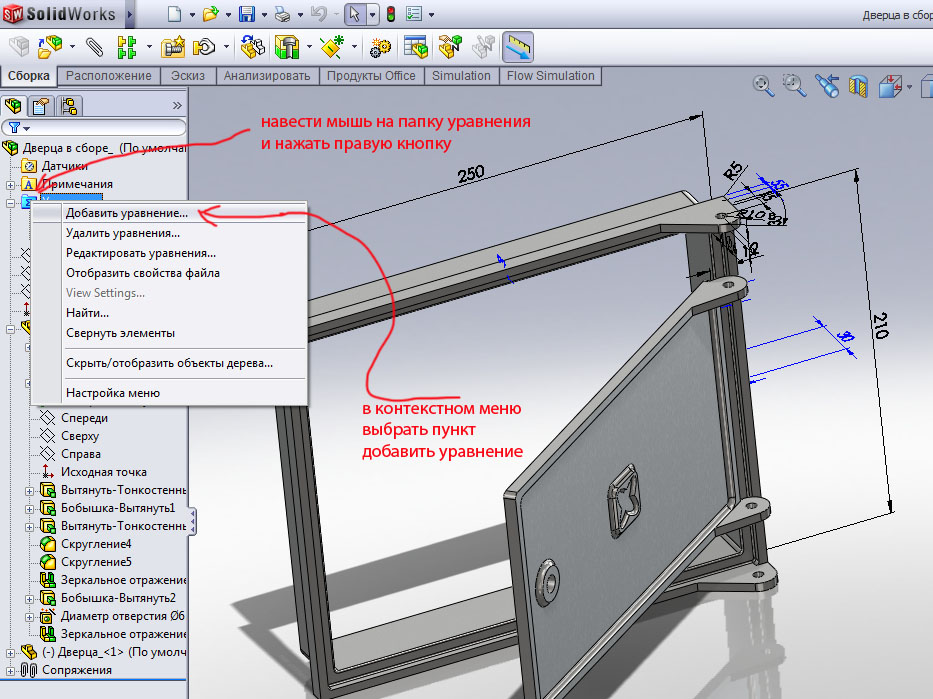
Task: Click the Zoom to Fit magnifier icon
Action: (x=764, y=86)
